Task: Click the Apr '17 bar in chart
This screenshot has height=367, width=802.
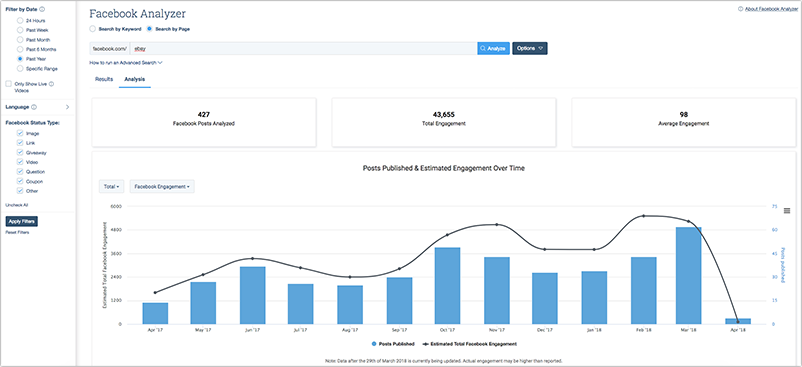Action: [155, 313]
